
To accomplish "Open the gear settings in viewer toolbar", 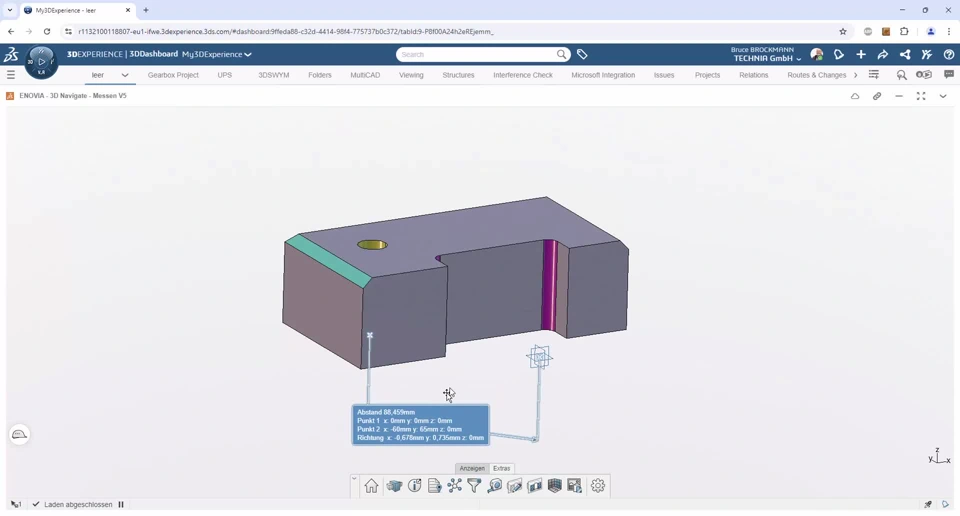I will point(598,486).
